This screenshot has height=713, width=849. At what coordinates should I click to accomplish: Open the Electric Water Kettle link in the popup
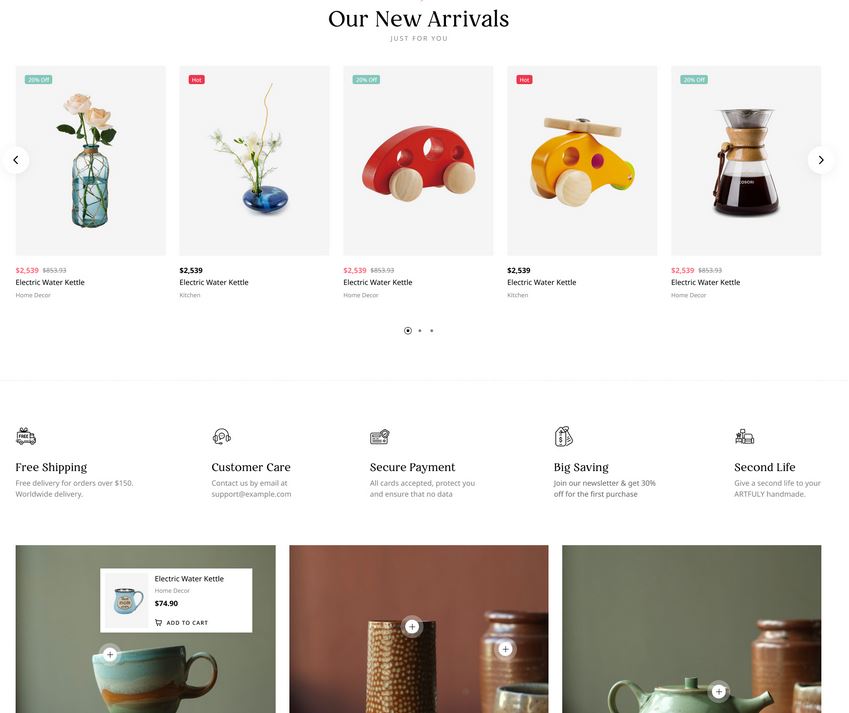[x=189, y=579]
